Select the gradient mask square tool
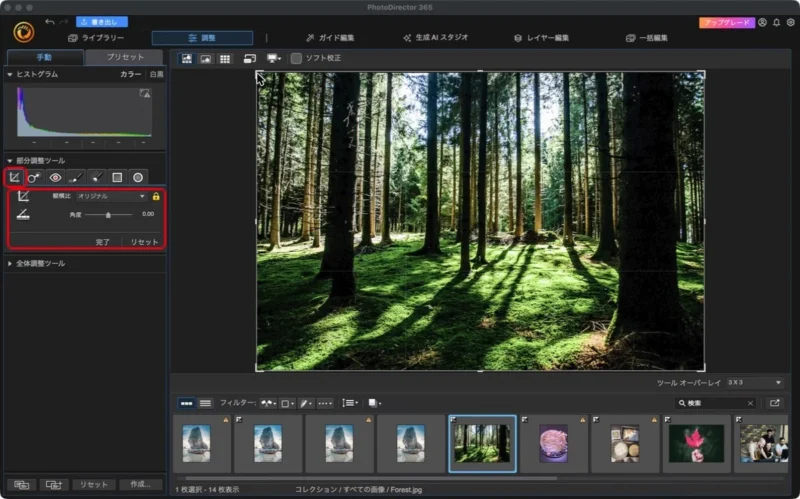 pyautogui.click(x=117, y=177)
